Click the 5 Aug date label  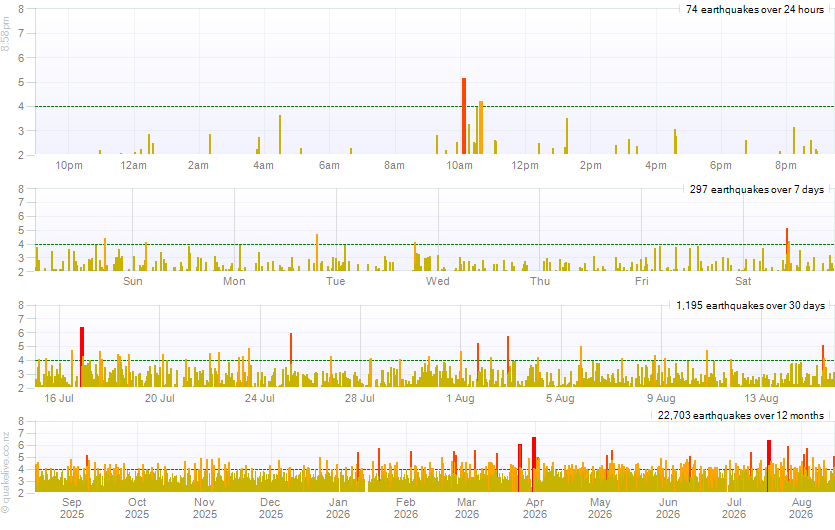560,398
